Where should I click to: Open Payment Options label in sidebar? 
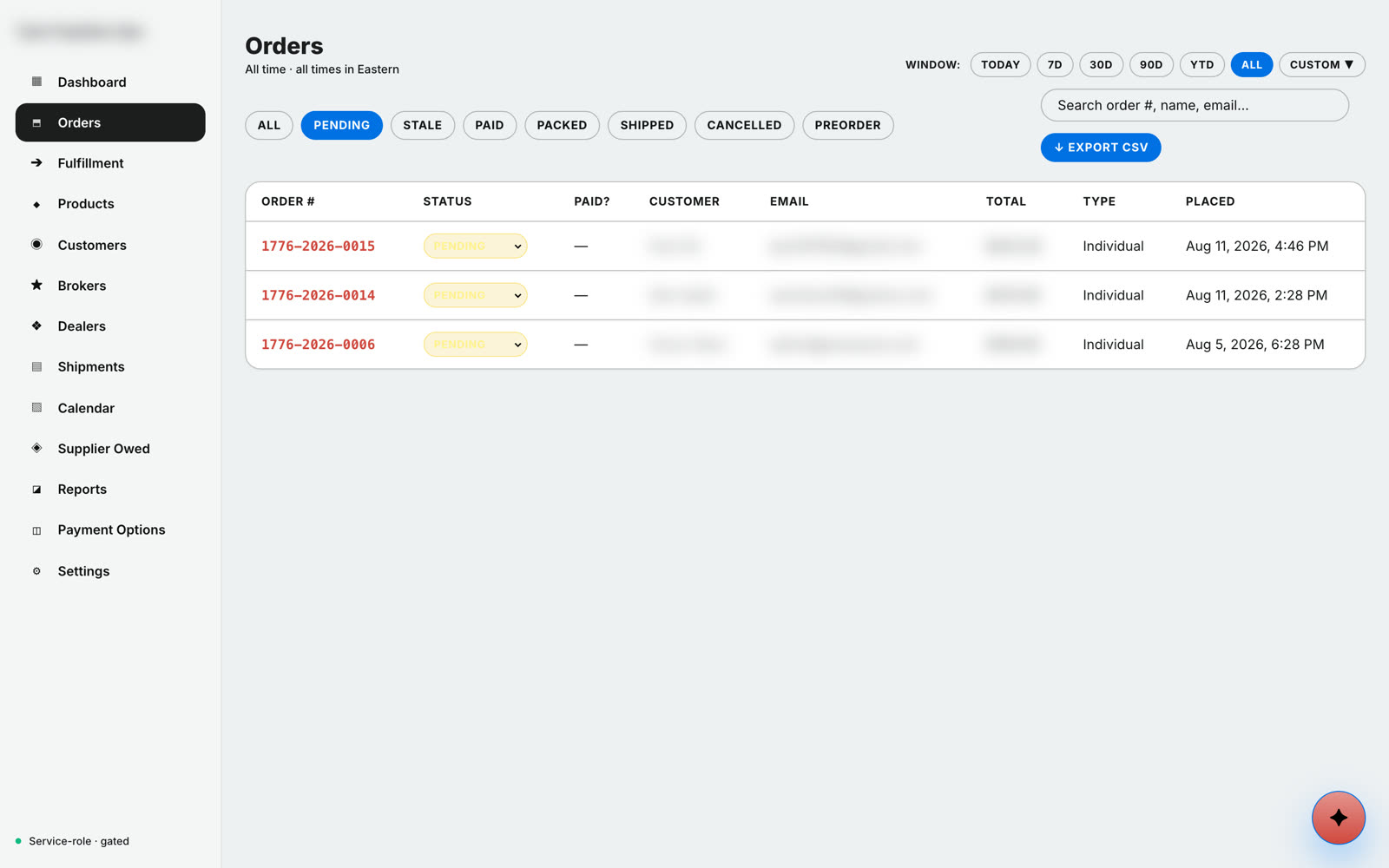(111, 529)
